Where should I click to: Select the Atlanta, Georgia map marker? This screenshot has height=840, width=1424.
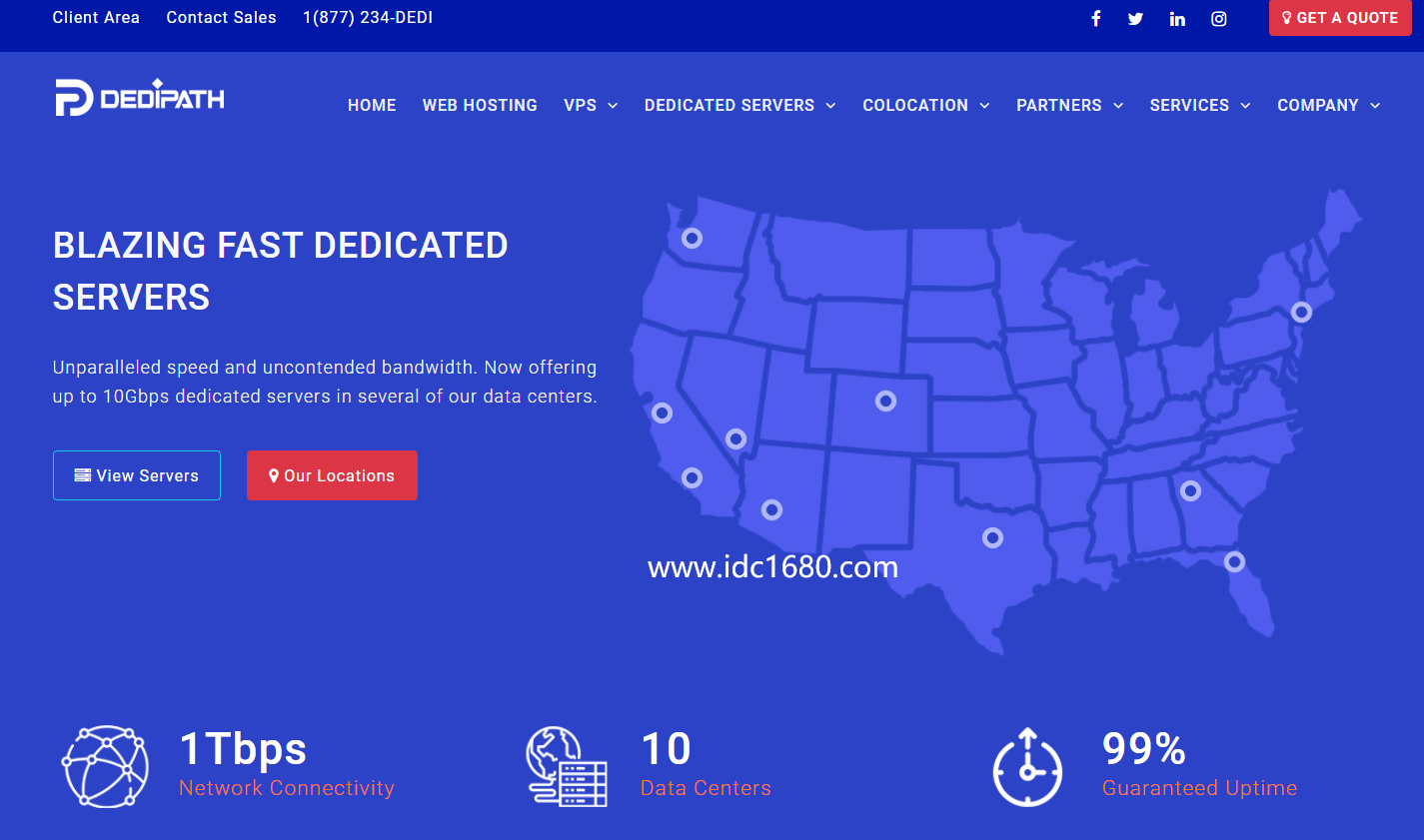[x=1190, y=490]
